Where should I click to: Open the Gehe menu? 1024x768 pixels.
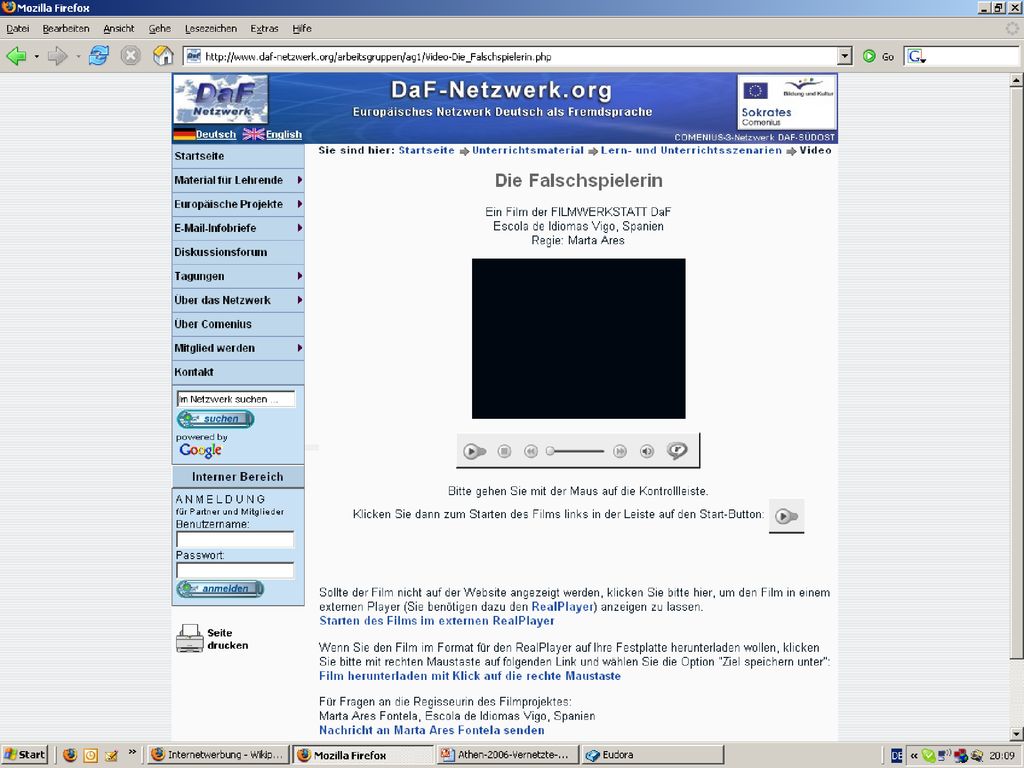(x=159, y=29)
